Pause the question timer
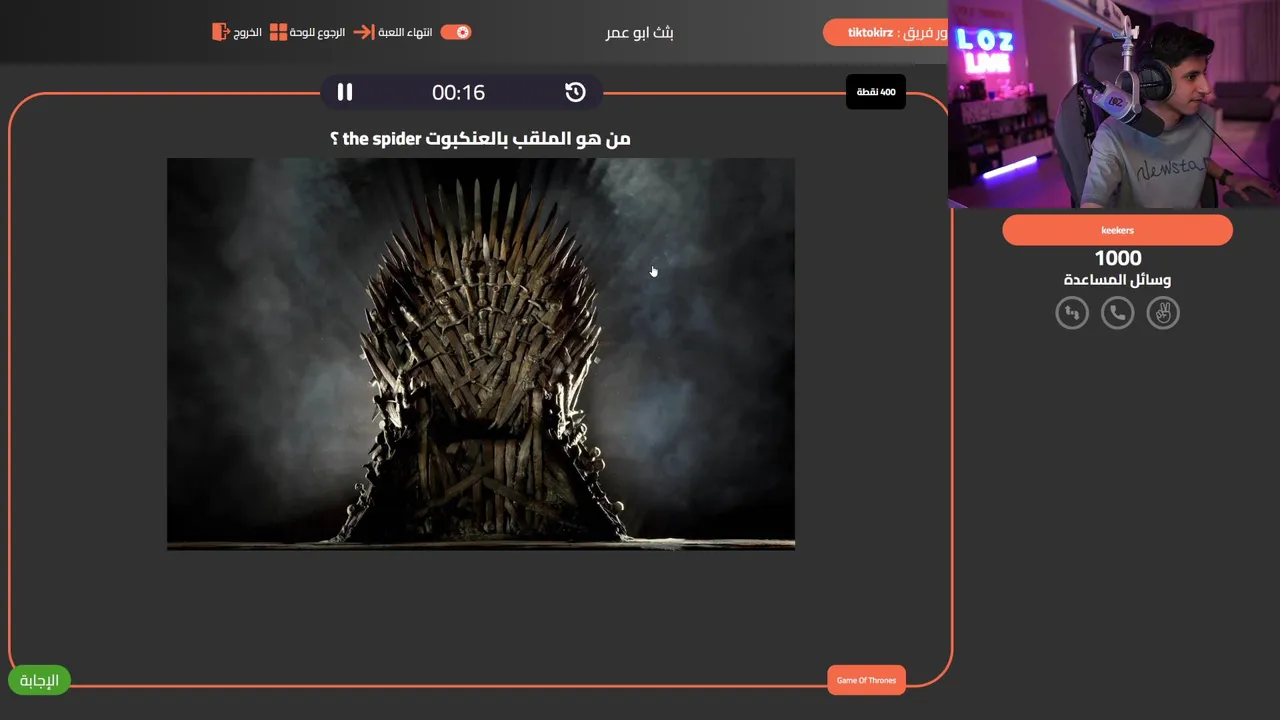This screenshot has height=720, width=1280. [x=345, y=92]
